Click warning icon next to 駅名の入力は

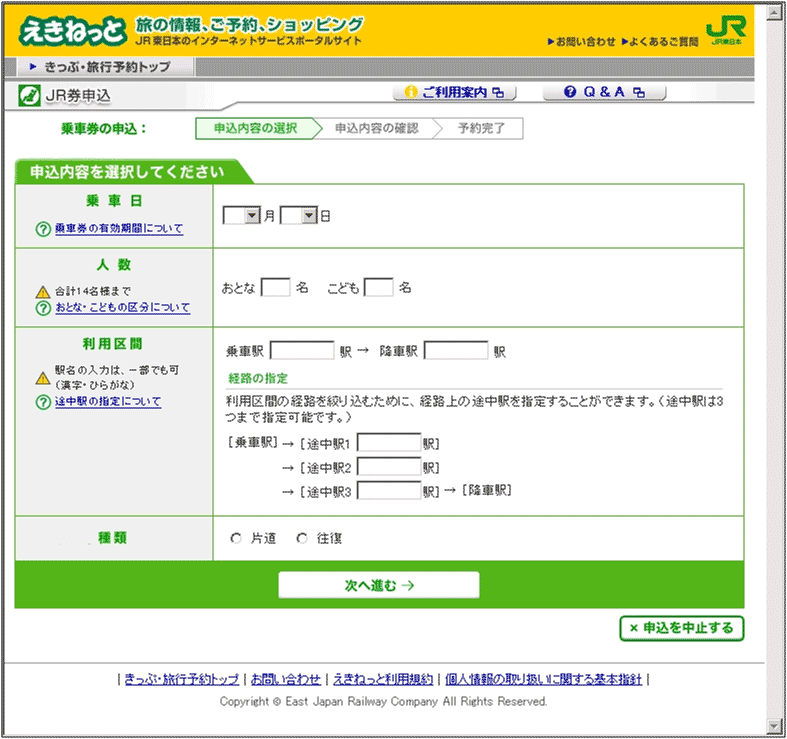click(x=43, y=378)
